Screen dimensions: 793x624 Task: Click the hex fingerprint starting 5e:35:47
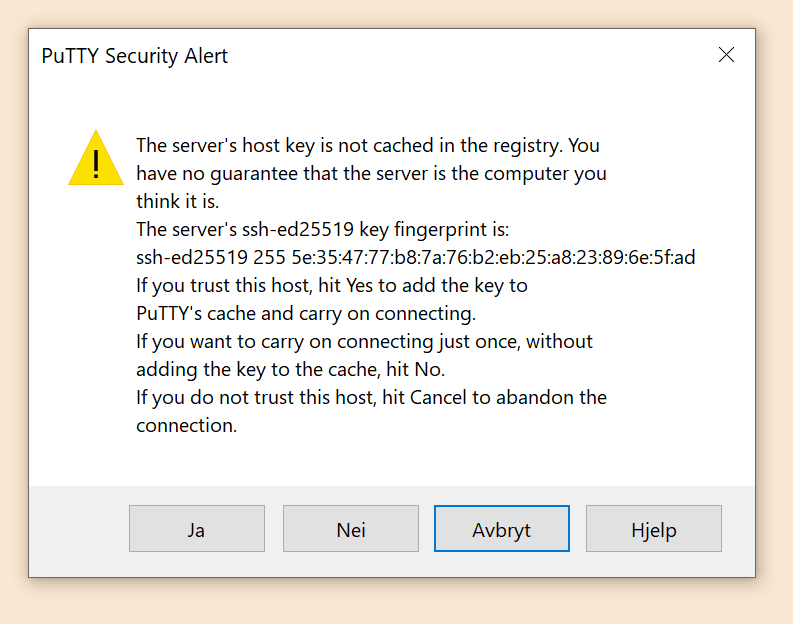(x=493, y=257)
